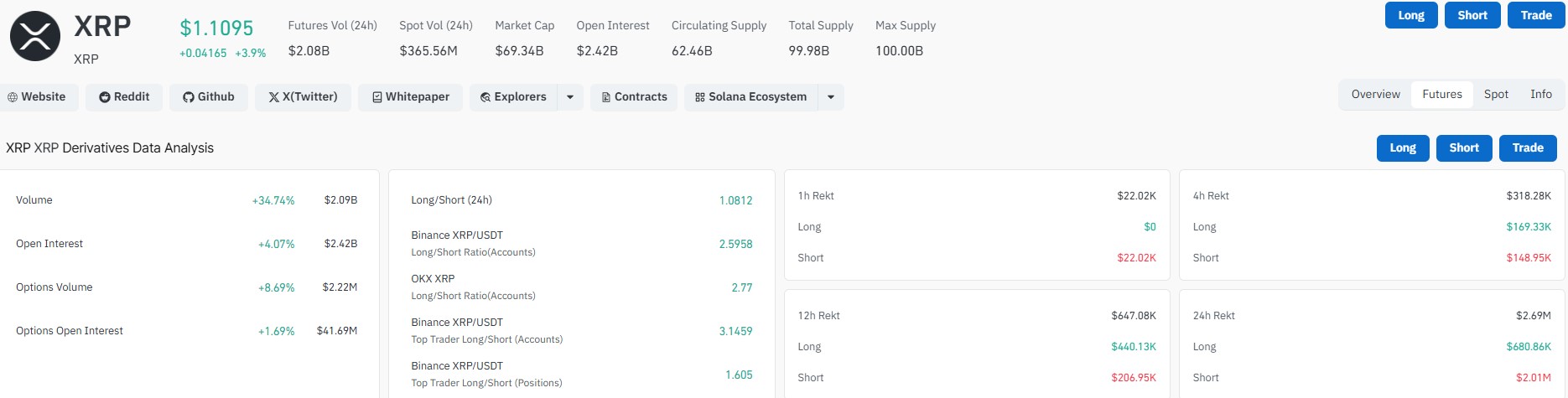Open the Solana Ecosystem category tag

point(750,97)
